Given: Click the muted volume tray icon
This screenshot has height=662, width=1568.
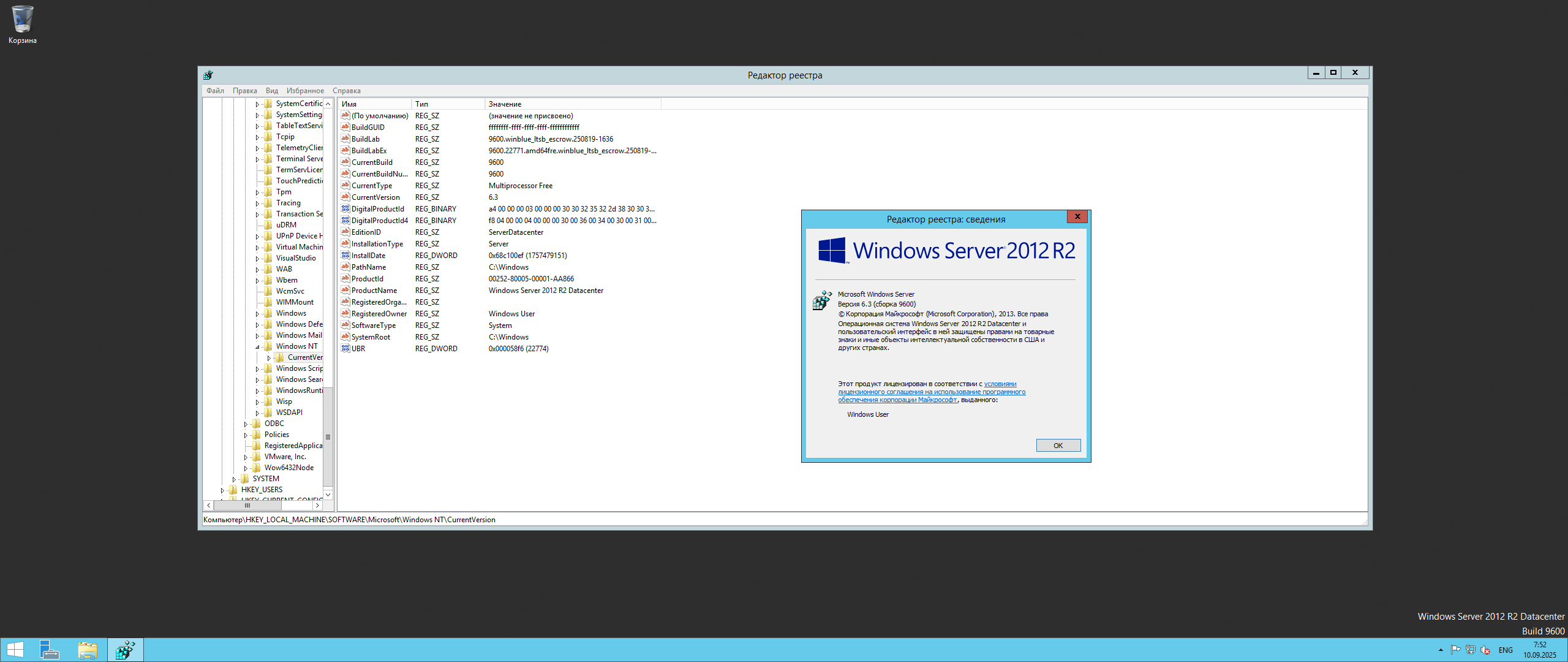Looking at the screenshot, I should point(1485,650).
